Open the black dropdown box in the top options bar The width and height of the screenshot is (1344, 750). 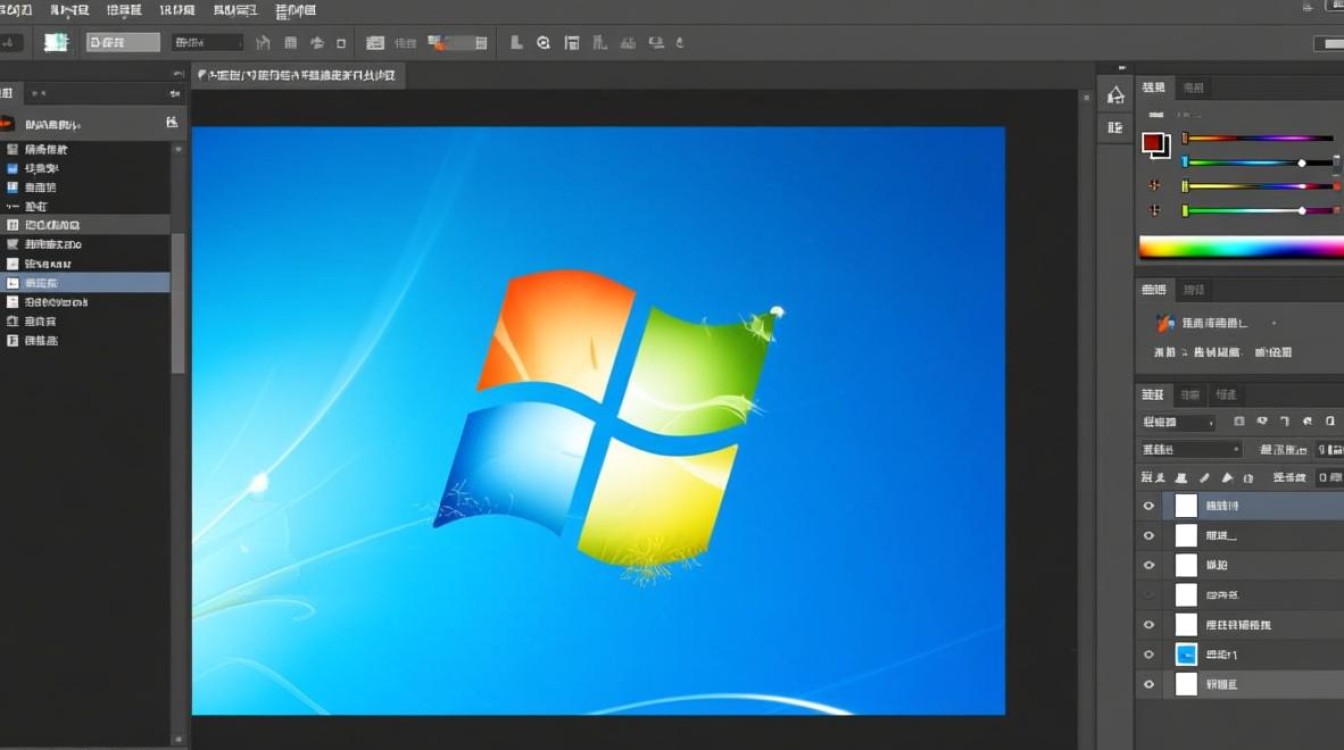(207, 42)
